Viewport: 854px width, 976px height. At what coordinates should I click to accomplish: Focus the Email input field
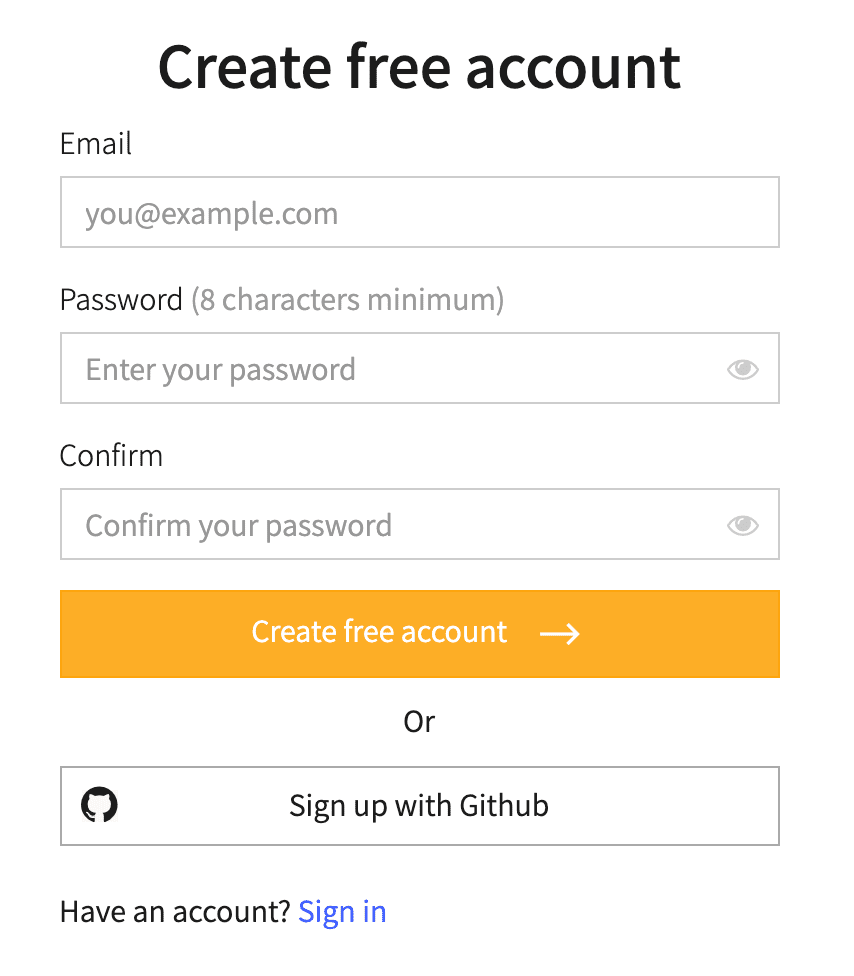[x=420, y=212]
